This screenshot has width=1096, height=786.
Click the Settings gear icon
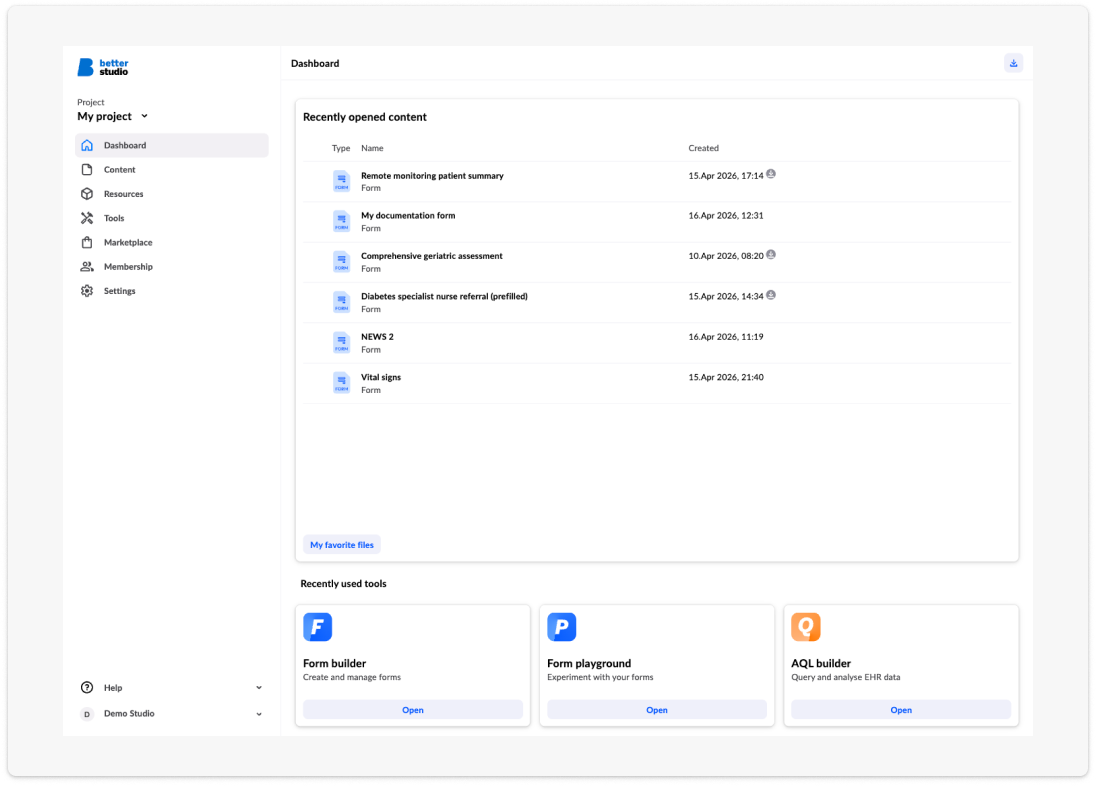pos(87,291)
